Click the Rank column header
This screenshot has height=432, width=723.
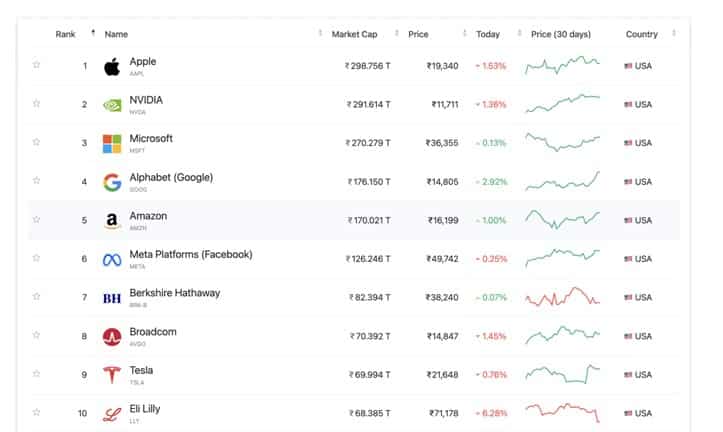[x=65, y=34]
